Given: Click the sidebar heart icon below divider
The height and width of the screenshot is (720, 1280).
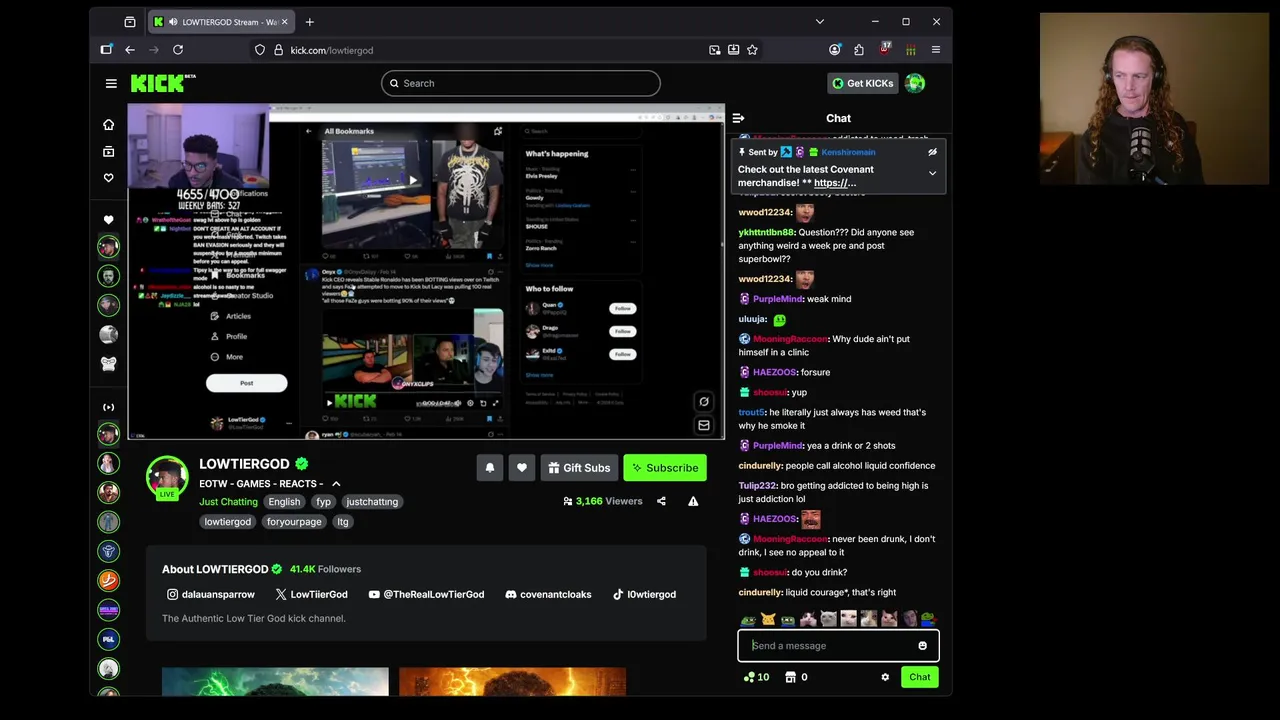Looking at the screenshot, I should [108, 220].
